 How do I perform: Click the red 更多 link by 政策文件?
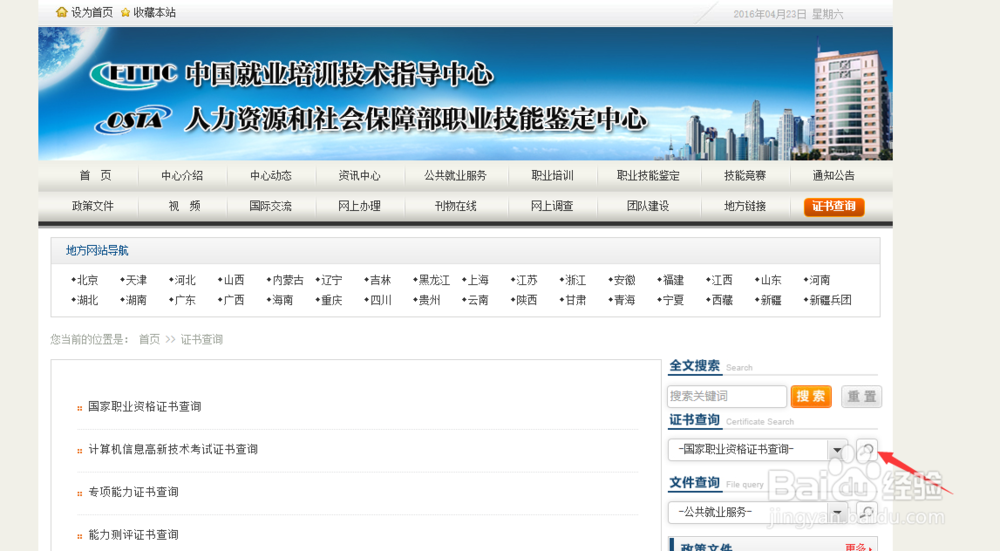coord(857,547)
